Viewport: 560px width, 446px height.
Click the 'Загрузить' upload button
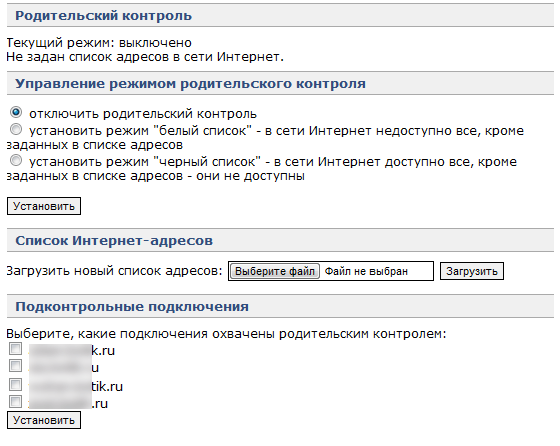(471, 271)
